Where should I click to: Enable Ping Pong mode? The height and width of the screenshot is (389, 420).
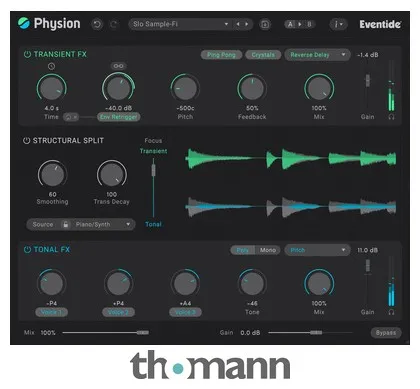[x=221, y=55]
